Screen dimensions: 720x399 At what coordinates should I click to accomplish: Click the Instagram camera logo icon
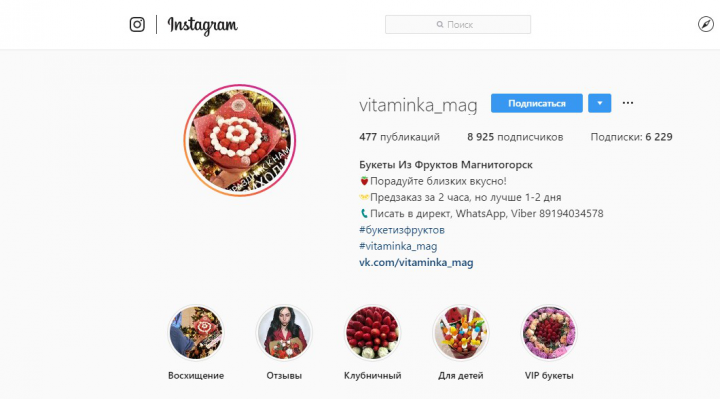[137, 24]
